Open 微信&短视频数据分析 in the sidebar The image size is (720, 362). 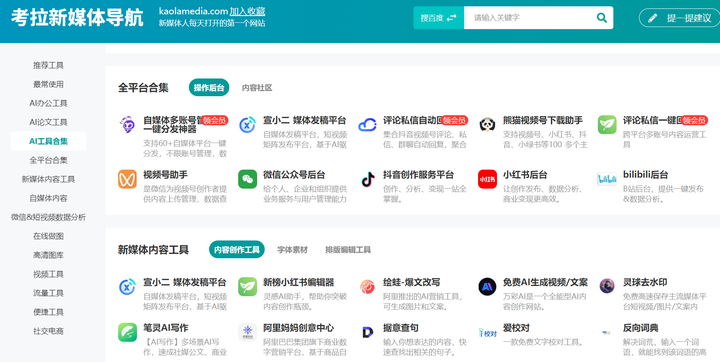click(x=48, y=217)
